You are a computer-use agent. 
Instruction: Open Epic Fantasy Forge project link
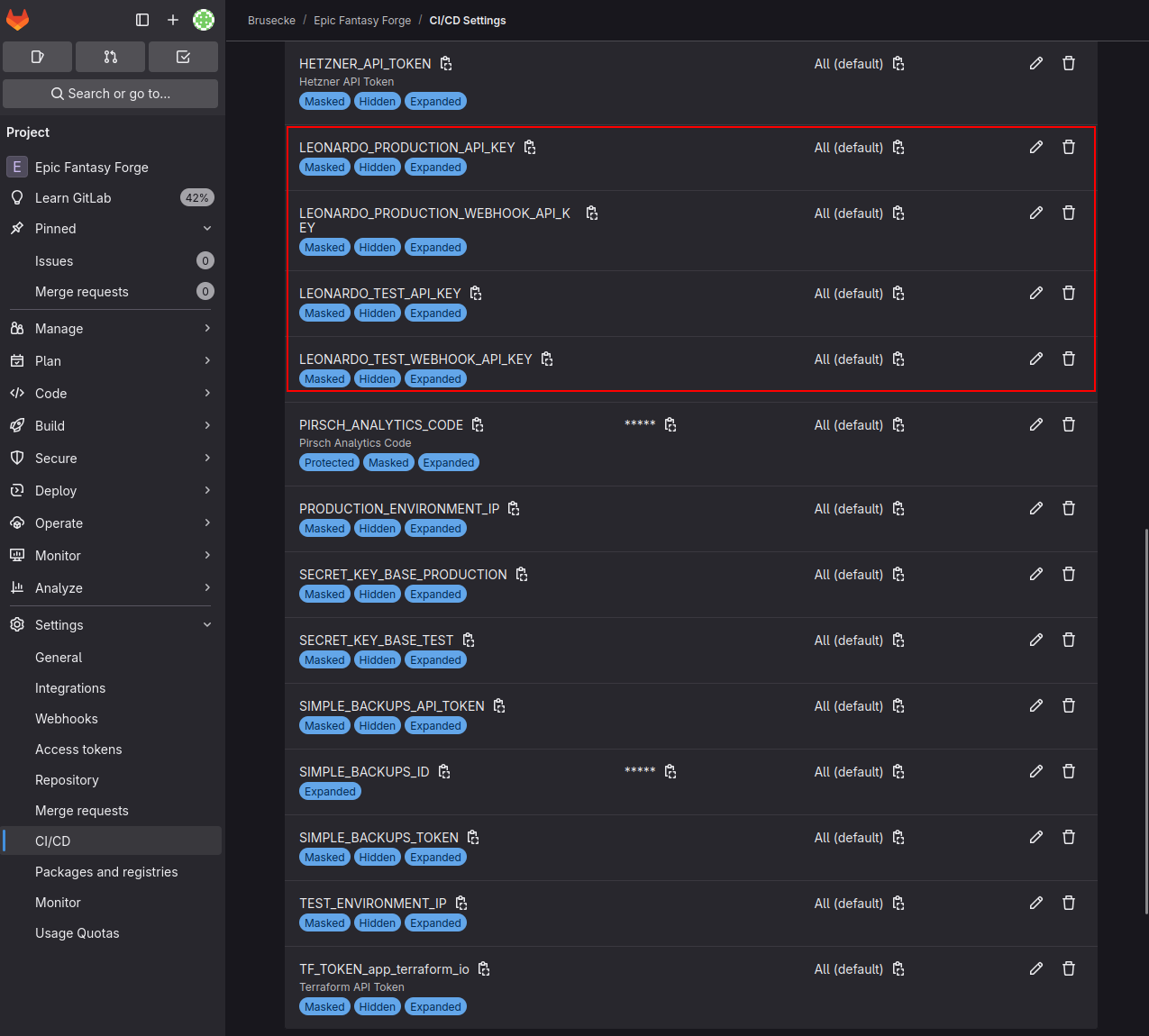coord(111,168)
